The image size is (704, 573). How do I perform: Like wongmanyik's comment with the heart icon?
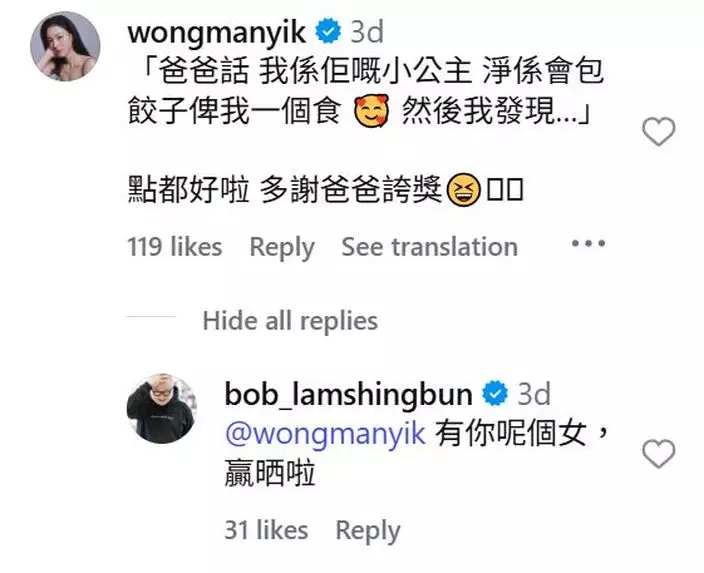658,131
